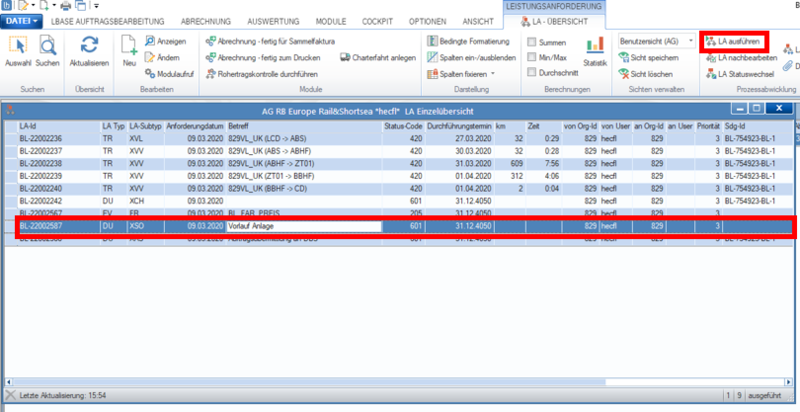Open the Suchen search tool

47,52
